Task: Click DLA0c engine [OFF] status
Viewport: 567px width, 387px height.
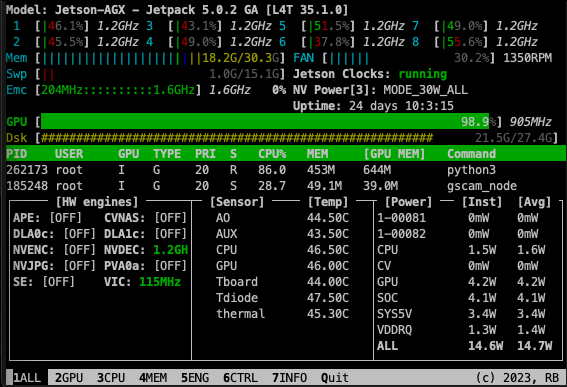Action: [80, 234]
